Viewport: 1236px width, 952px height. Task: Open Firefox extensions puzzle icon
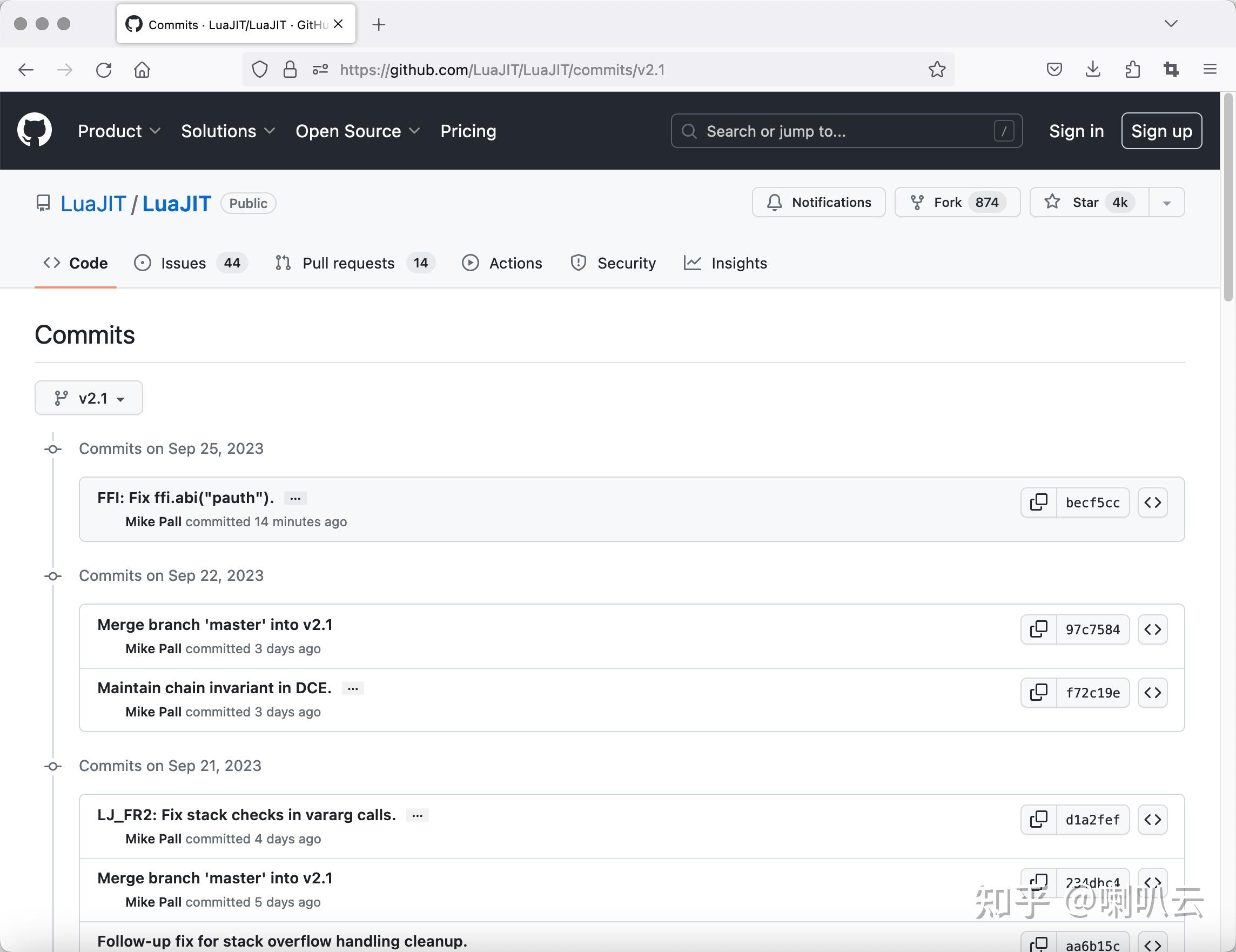click(x=1132, y=70)
